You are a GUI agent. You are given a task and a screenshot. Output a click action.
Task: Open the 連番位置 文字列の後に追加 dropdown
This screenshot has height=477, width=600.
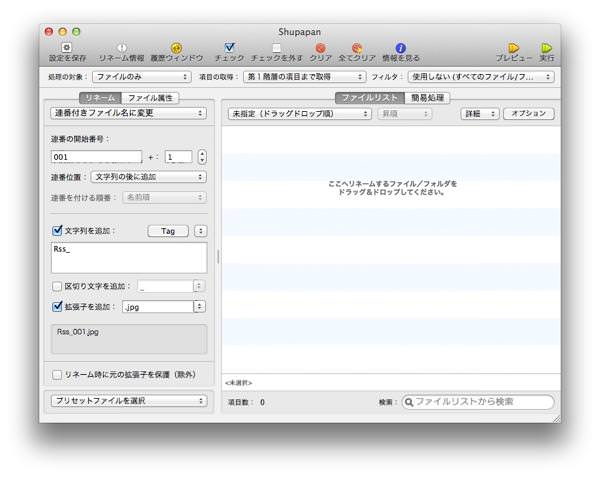[x=149, y=177]
